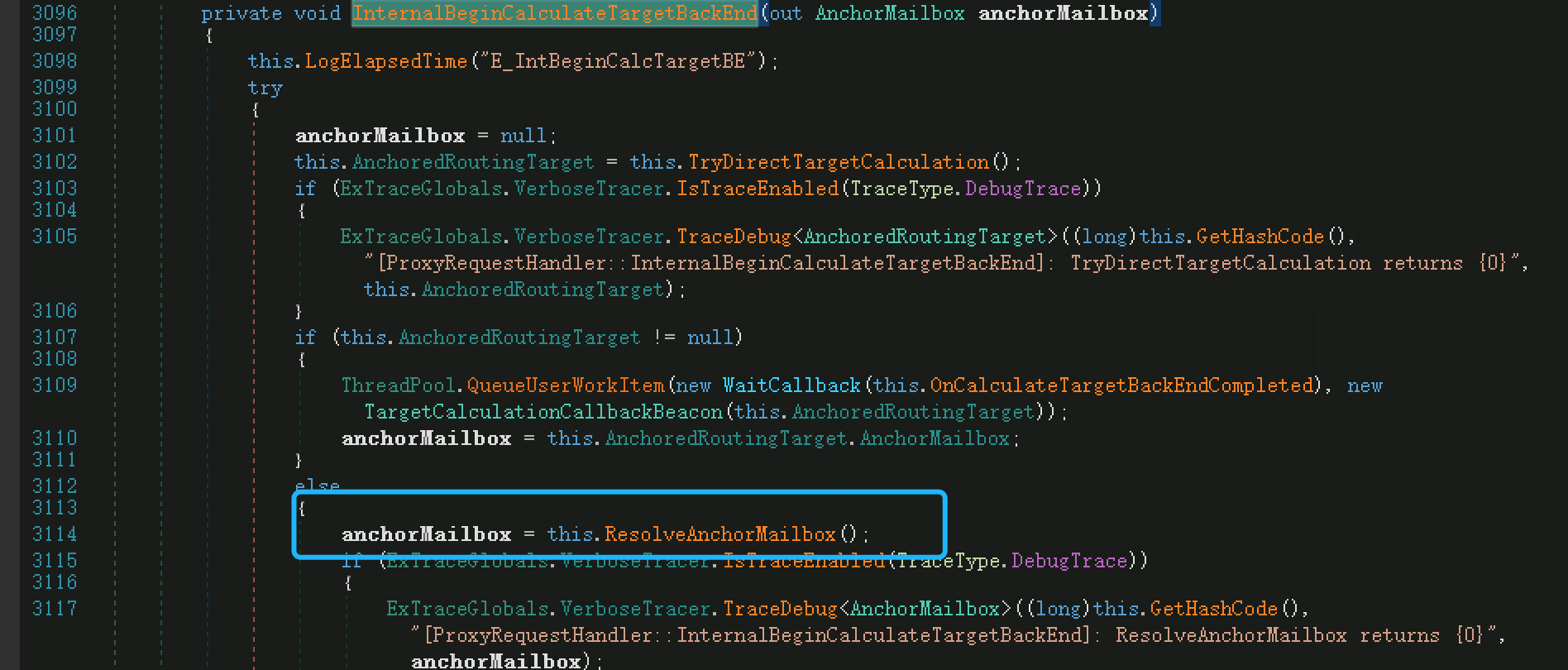Click line number 3114
This screenshot has height=670, width=1568.
tap(55, 534)
